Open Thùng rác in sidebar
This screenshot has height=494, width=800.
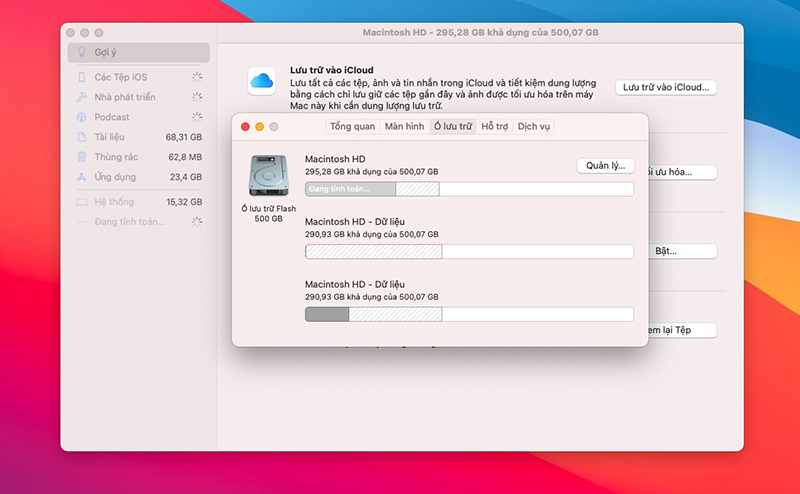click(138, 157)
